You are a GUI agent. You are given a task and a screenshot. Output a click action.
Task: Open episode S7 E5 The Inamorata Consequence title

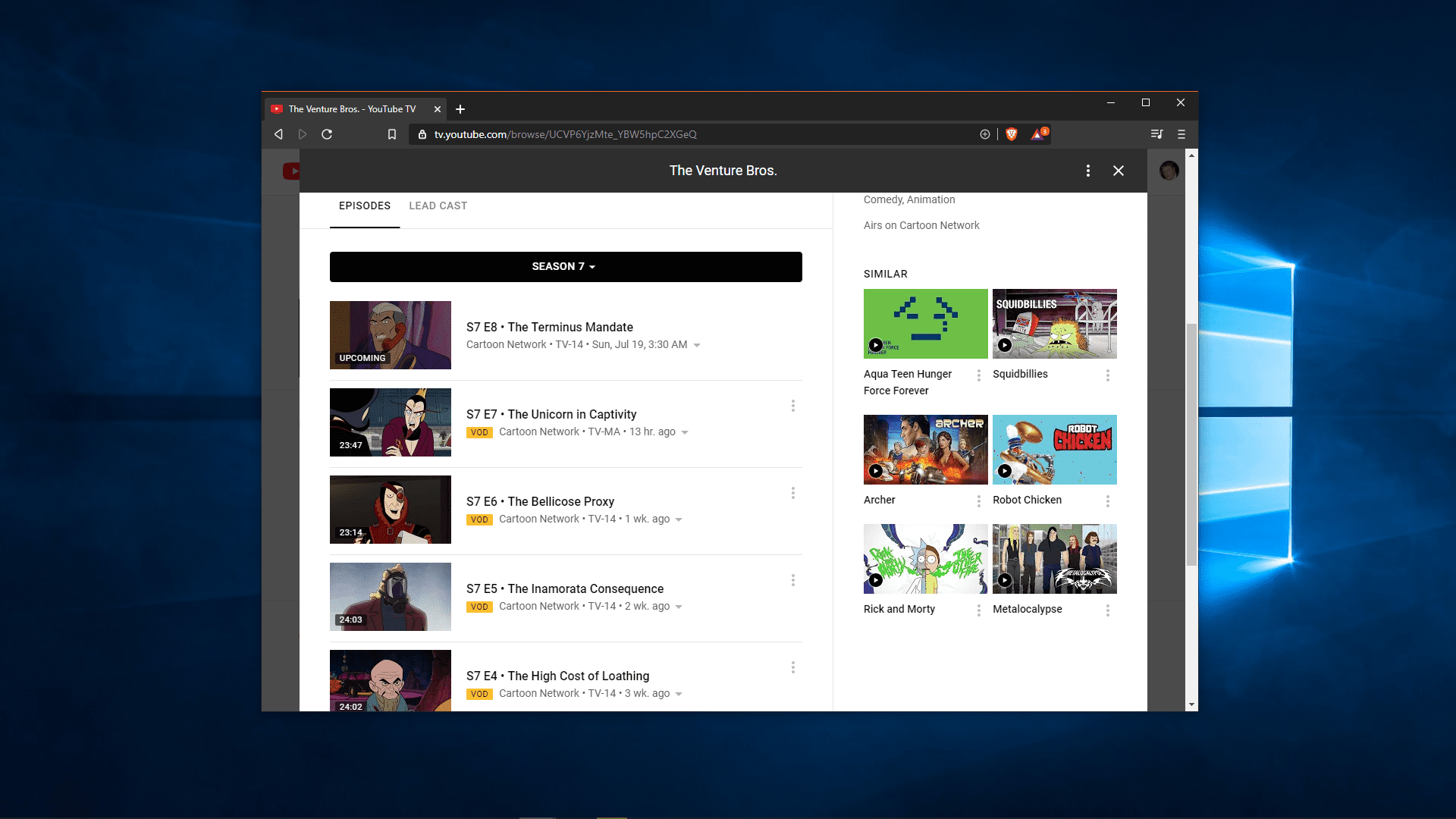point(565,588)
